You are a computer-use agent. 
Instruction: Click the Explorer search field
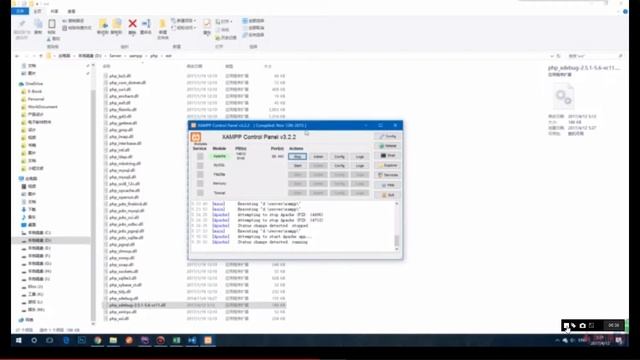(595, 56)
